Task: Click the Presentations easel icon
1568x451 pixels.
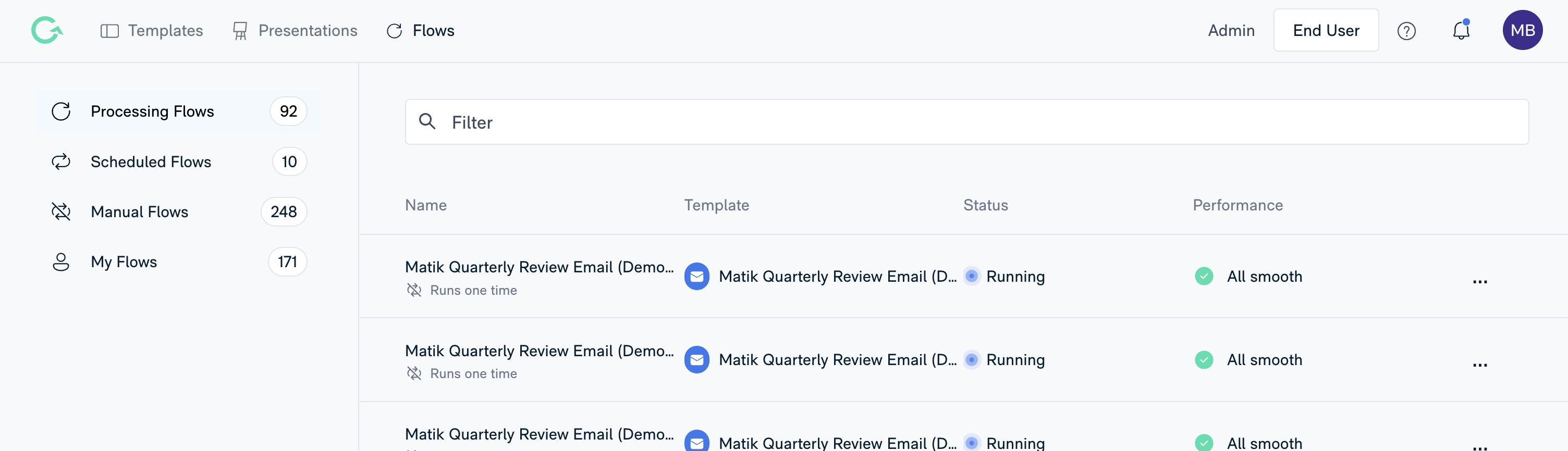Action: pos(240,31)
